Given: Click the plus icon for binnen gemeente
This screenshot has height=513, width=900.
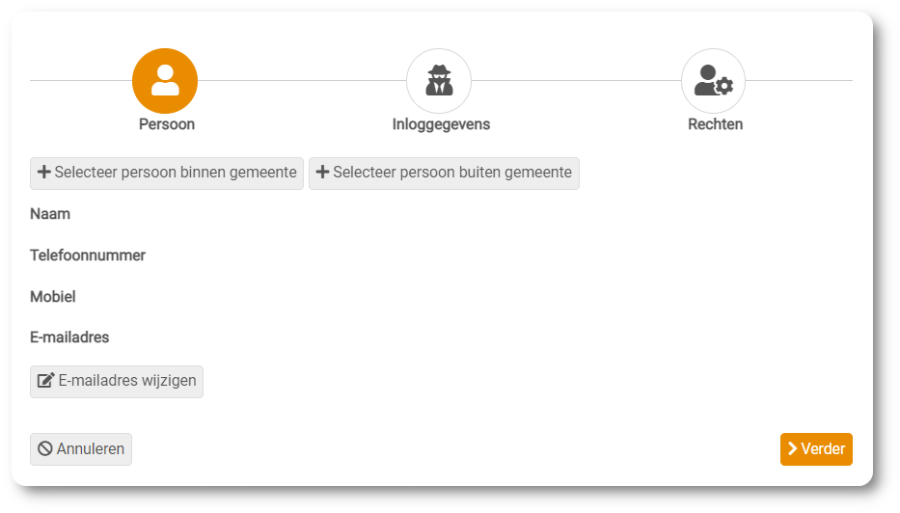Looking at the screenshot, I should pos(44,172).
